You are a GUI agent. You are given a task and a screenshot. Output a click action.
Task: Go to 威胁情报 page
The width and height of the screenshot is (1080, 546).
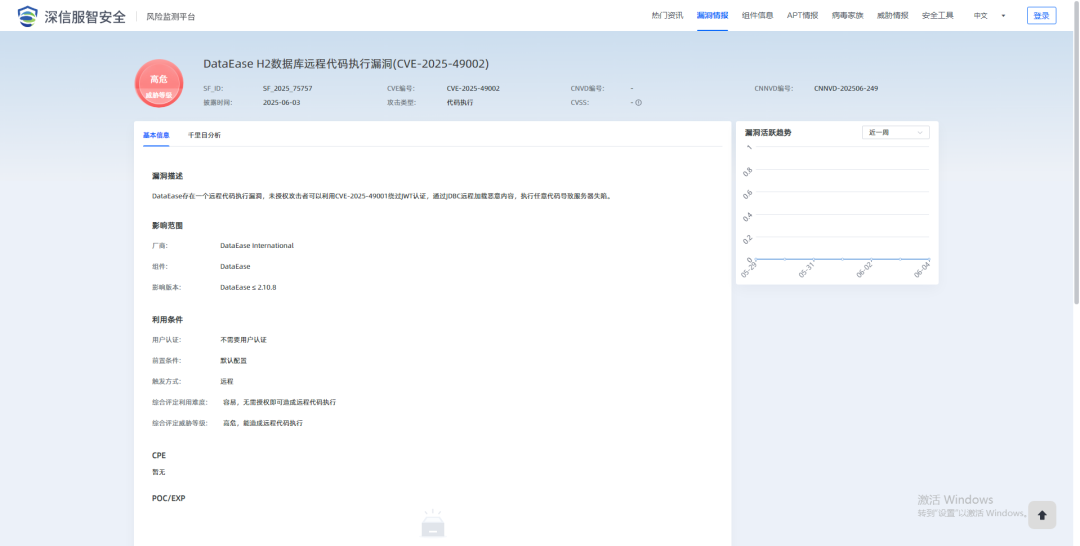[893, 16]
